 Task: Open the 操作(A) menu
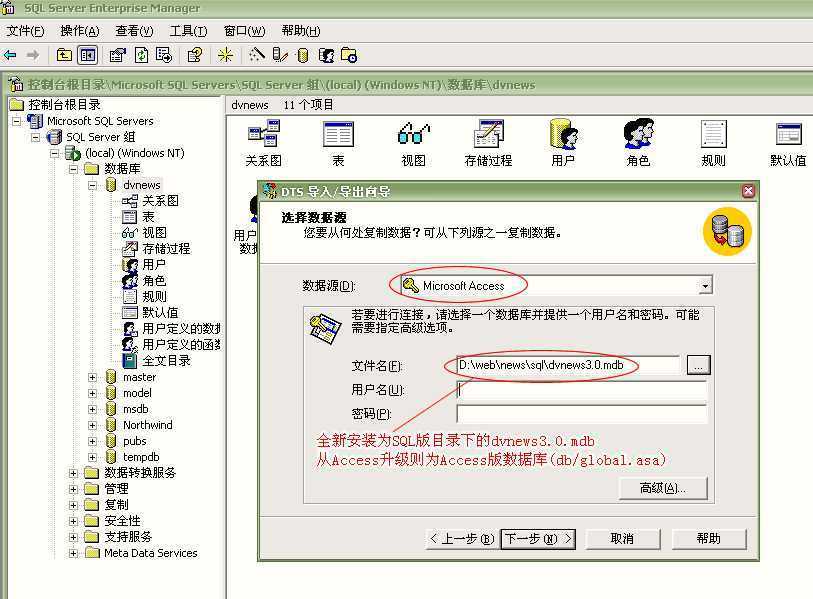(x=80, y=31)
